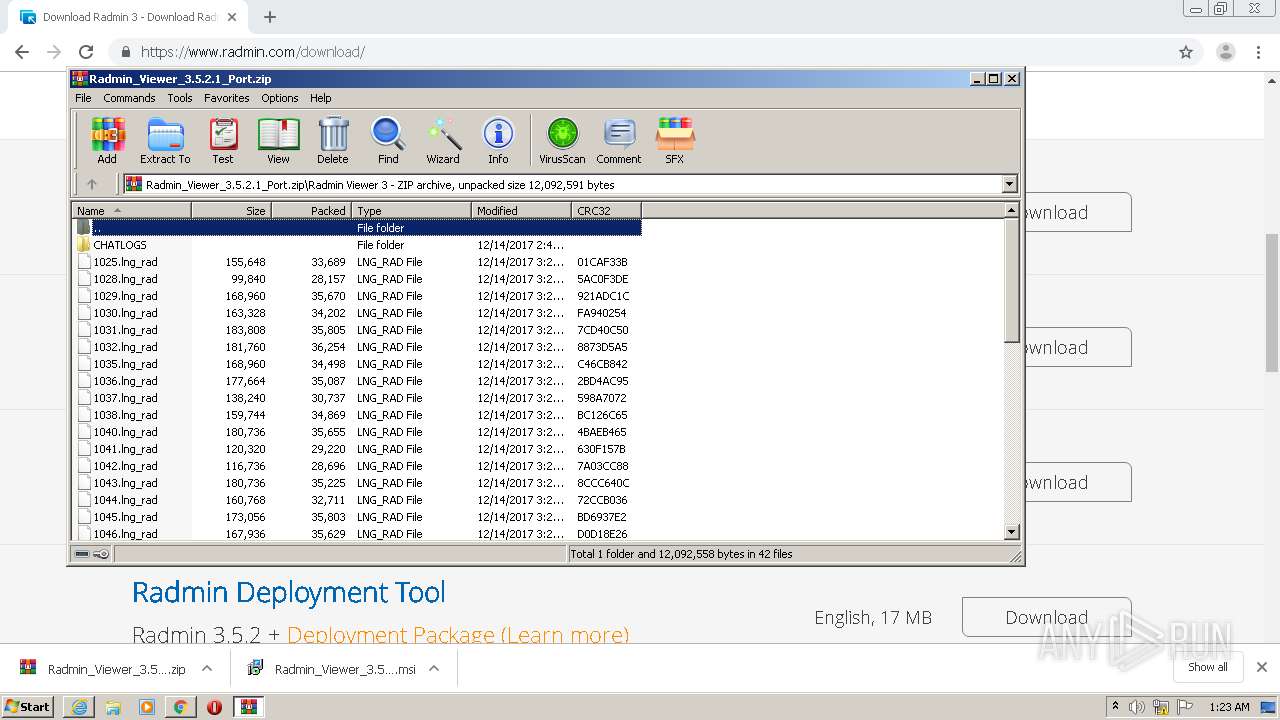Open the Chrome profile avatar icon

pyautogui.click(x=1225, y=52)
